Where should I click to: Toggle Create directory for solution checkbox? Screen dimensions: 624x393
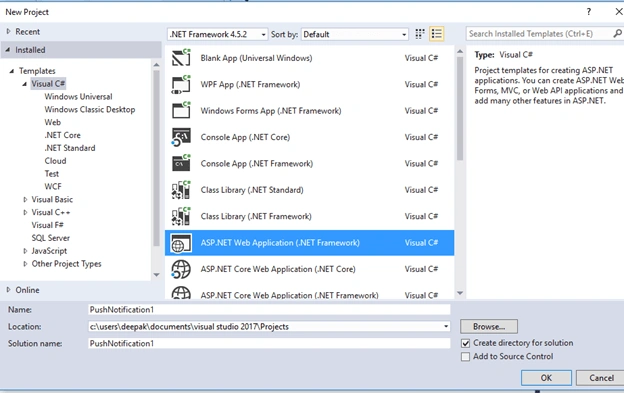465,343
